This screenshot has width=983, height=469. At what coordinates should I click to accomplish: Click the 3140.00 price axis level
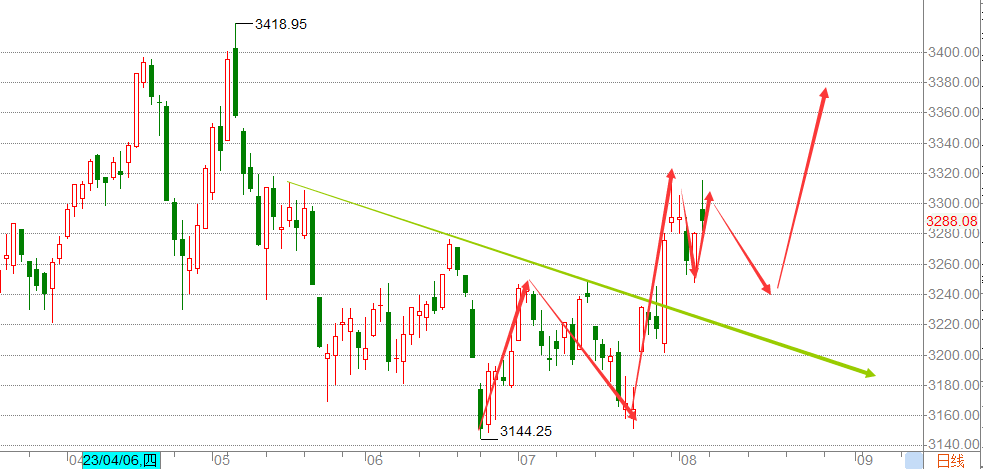click(950, 445)
